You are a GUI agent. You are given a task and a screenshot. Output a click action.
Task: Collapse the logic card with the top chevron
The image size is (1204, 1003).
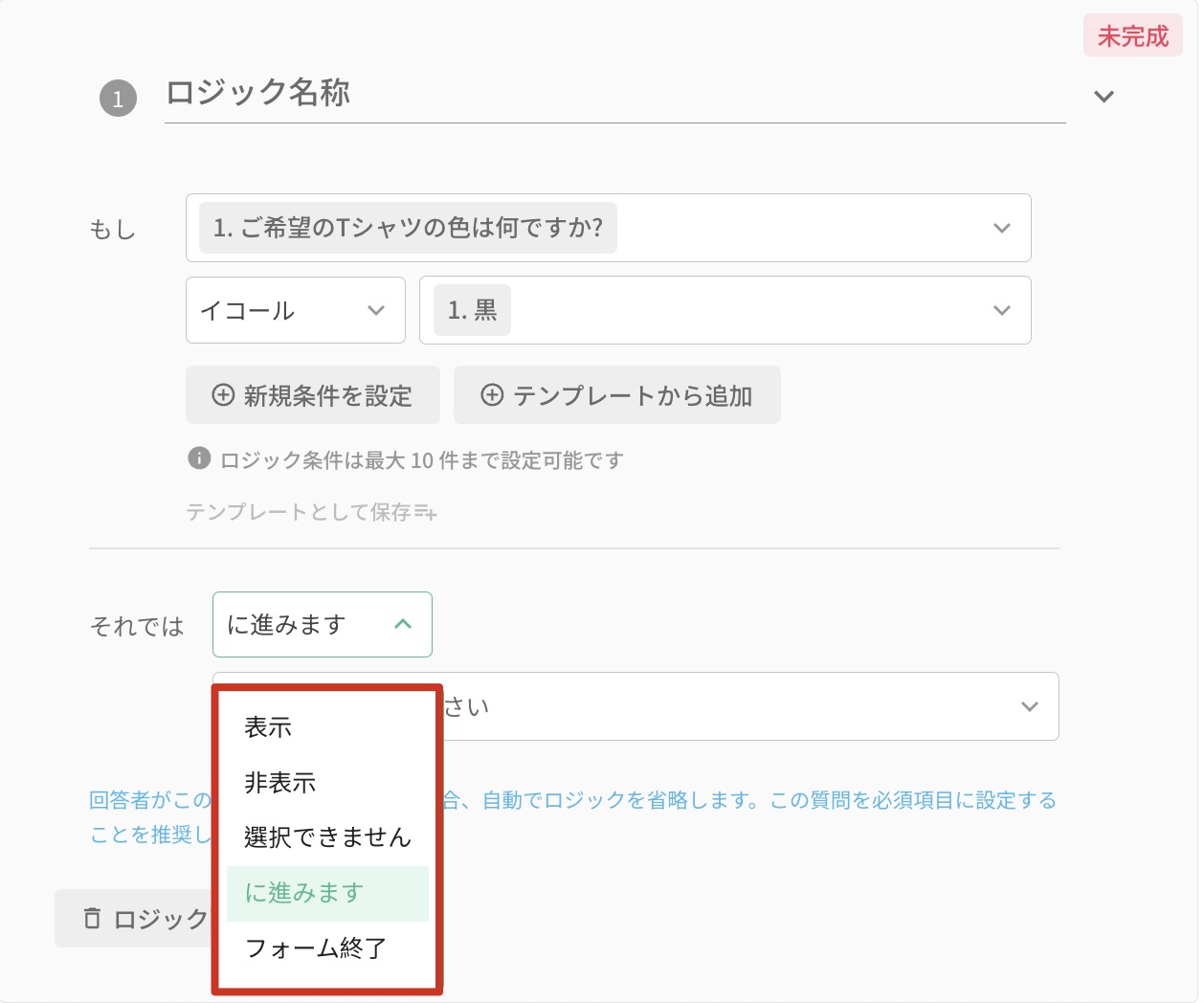[x=1104, y=97]
